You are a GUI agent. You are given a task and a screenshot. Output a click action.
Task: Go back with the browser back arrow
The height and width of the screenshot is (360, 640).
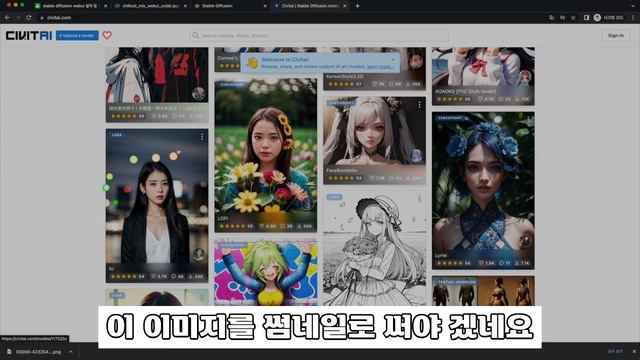pyautogui.click(x=7, y=18)
